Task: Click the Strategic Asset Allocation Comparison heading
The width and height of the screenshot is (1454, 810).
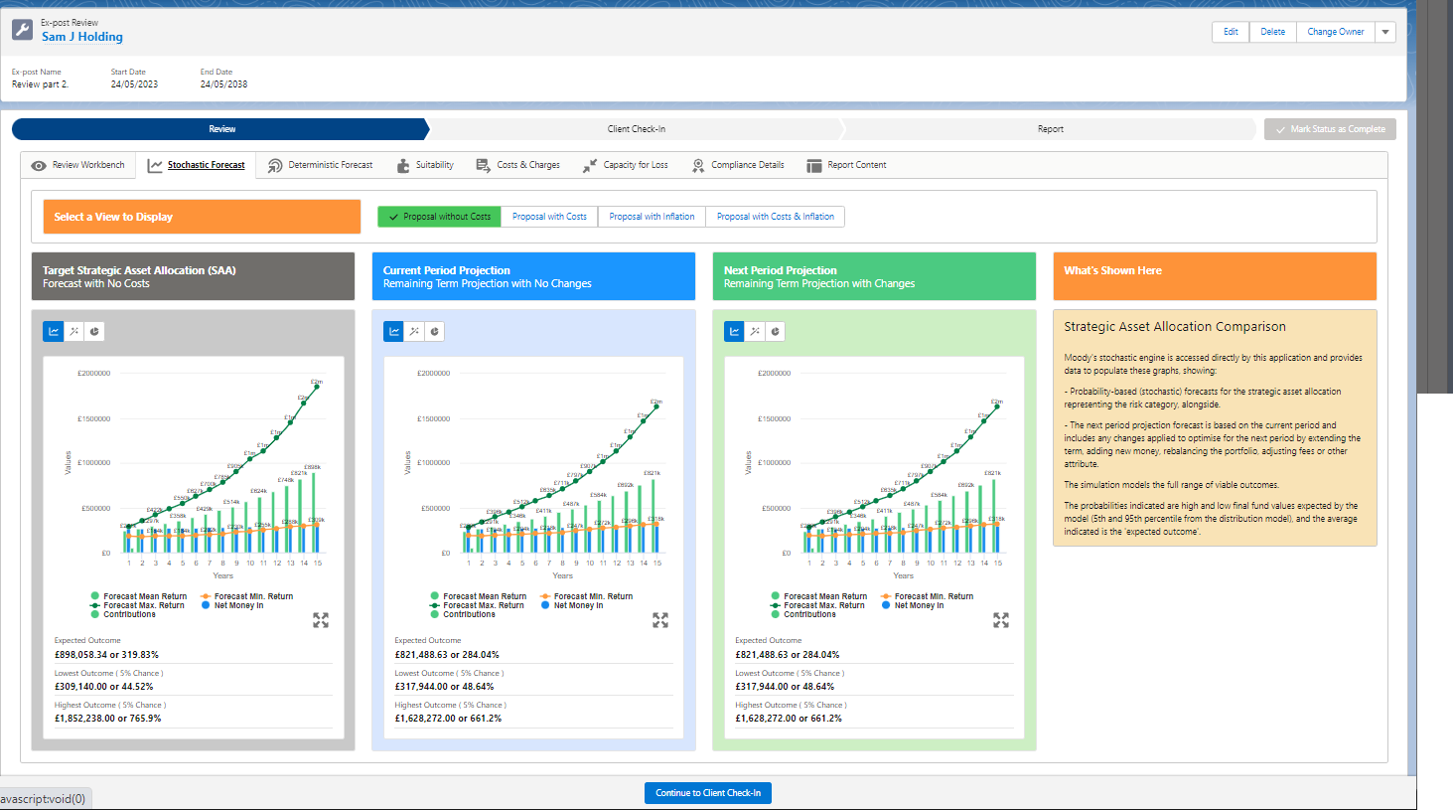Action: [1175, 327]
